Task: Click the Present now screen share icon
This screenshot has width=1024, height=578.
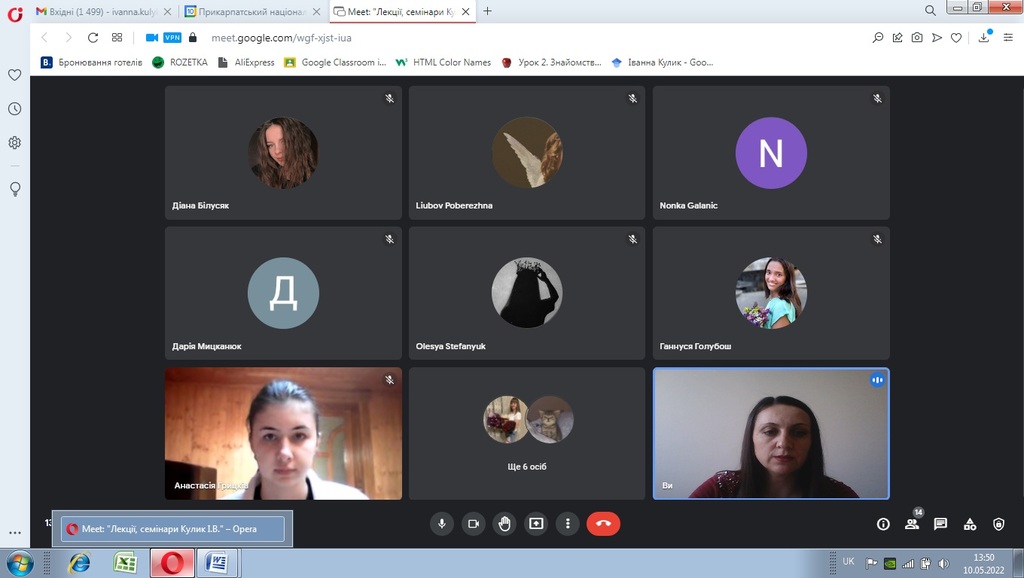Action: (x=536, y=523)
